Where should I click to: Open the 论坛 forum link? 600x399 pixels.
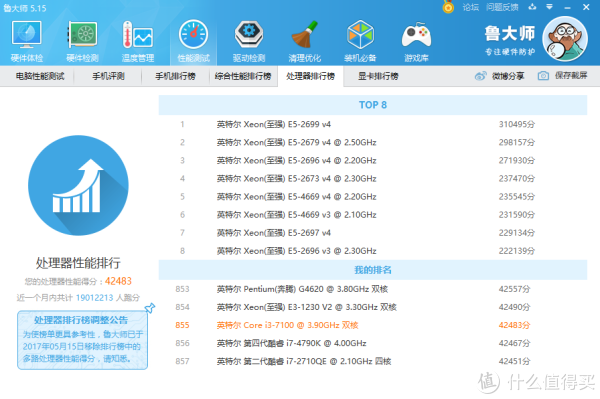[470, 7]
